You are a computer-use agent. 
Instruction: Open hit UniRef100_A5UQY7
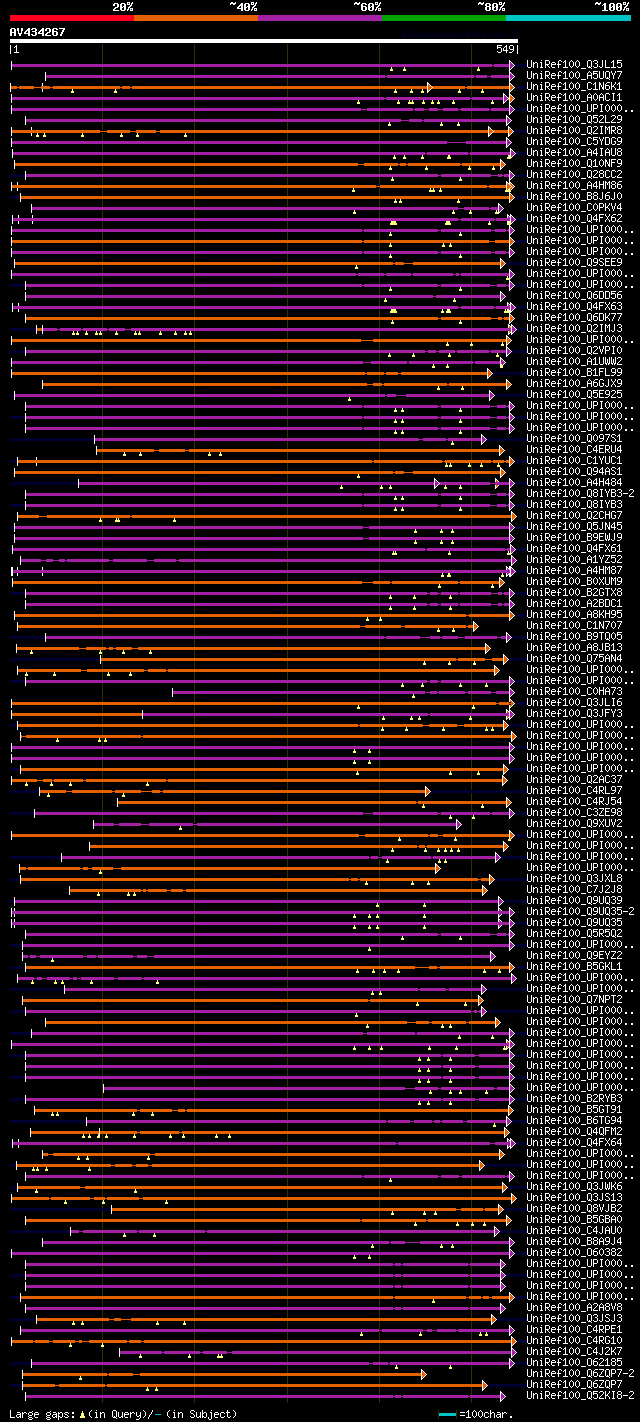(x=574, y=75)
